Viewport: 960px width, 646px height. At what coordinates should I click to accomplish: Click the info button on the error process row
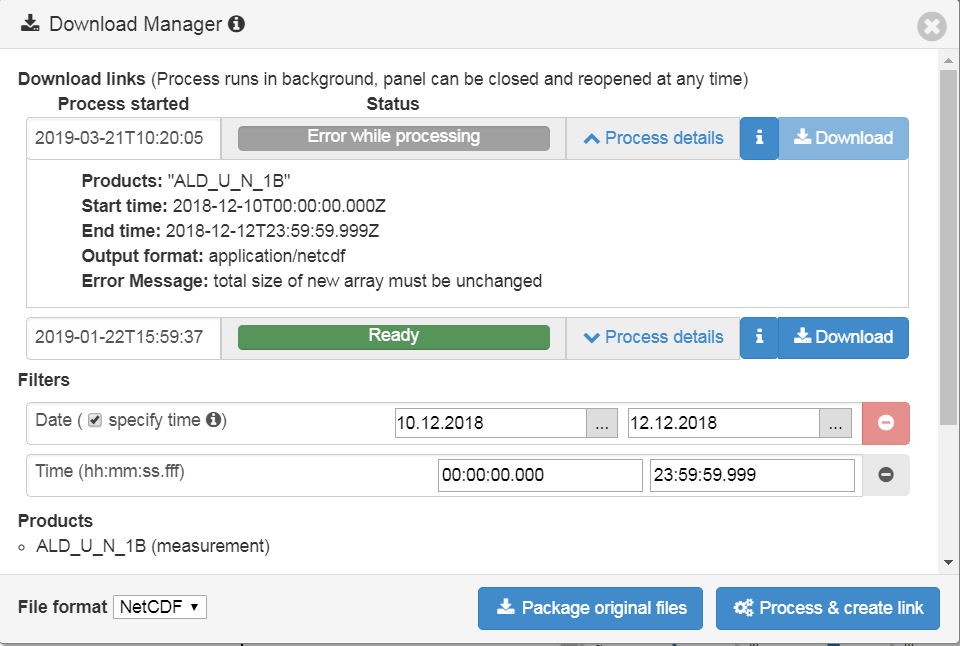[x=758, y=138]
